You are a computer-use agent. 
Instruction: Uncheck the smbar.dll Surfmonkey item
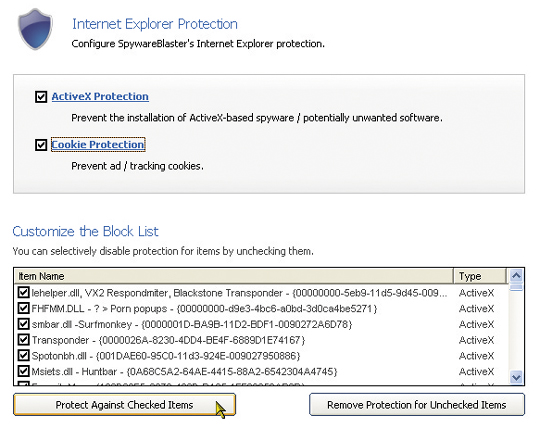23,324
